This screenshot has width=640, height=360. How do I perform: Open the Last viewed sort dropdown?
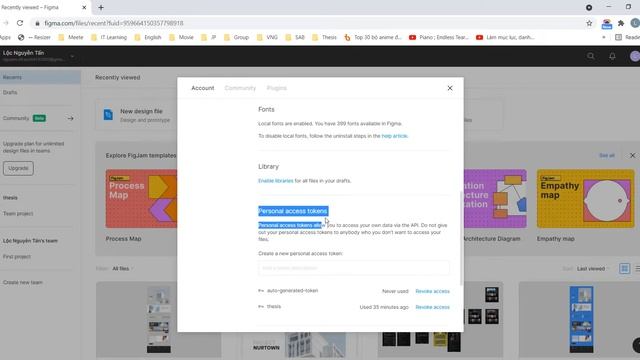[593, 269]
